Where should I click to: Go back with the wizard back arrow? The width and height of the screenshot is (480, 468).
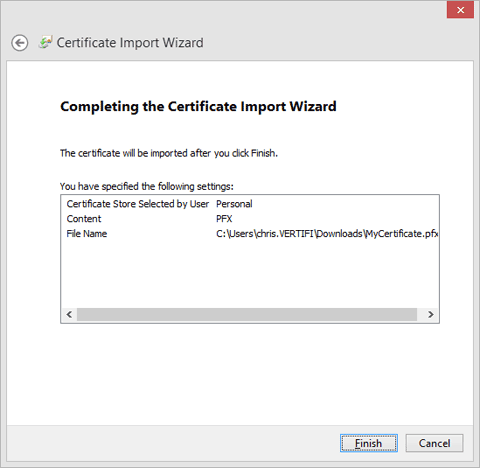20,43
